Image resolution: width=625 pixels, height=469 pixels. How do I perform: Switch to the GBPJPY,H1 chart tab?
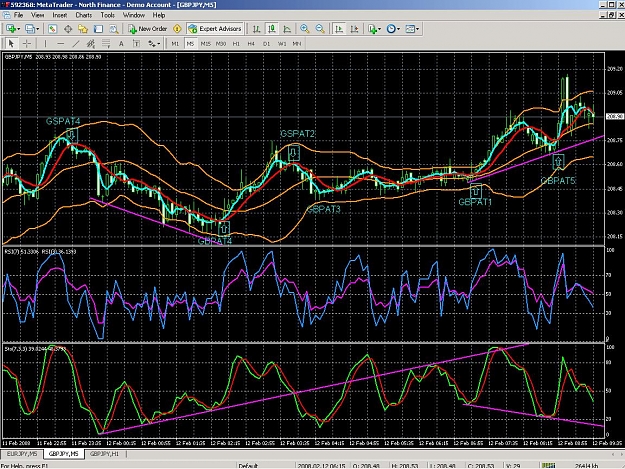tap(104, 454)
